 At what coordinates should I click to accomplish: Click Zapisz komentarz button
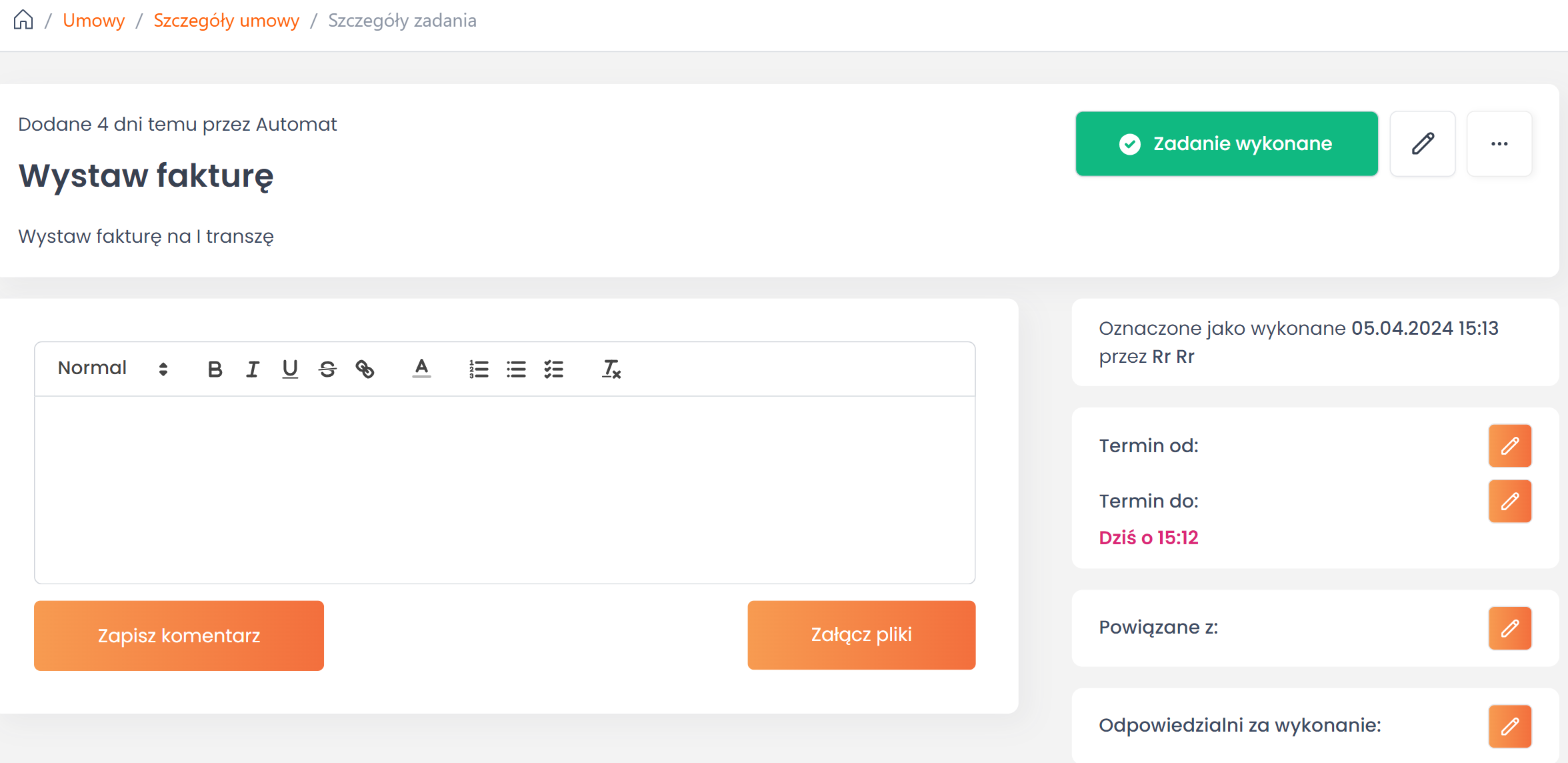(179, 636)
